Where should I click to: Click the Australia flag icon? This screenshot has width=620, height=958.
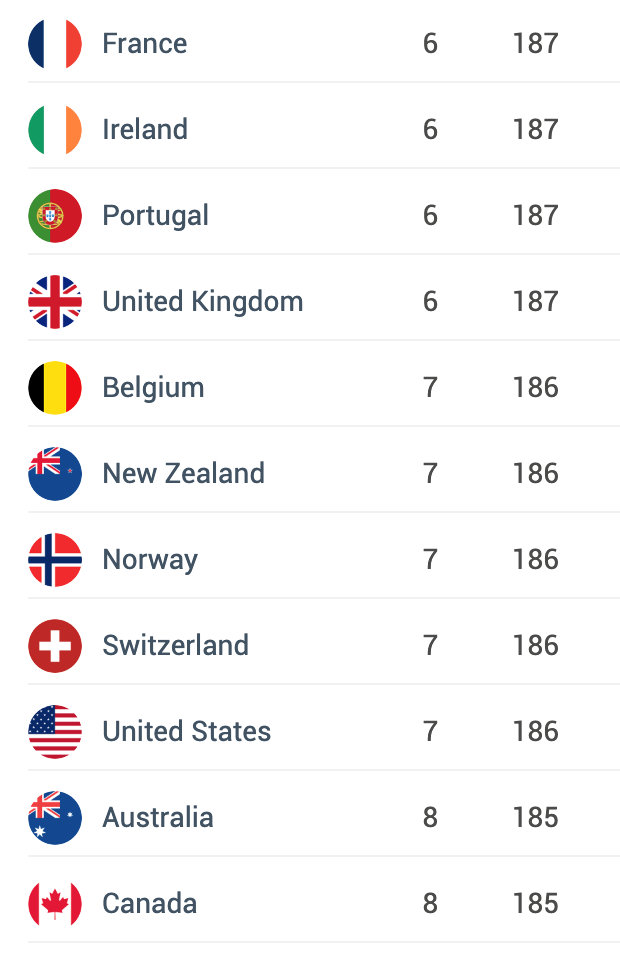coord(55,818)
